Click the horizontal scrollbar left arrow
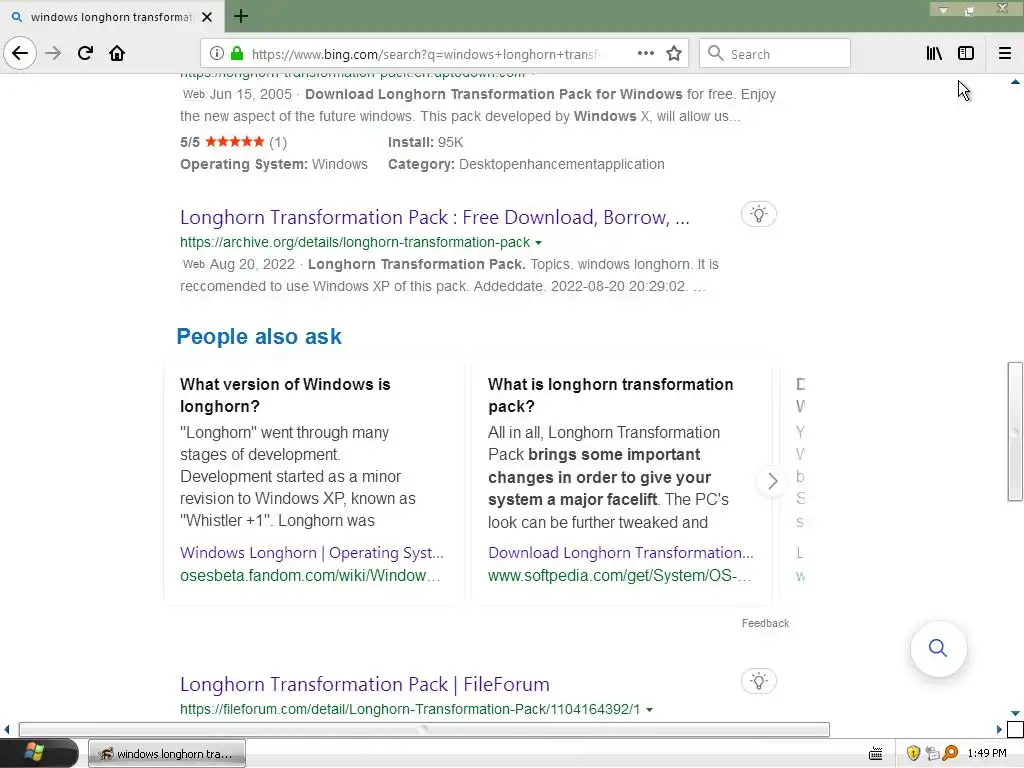 click(7, 729)
